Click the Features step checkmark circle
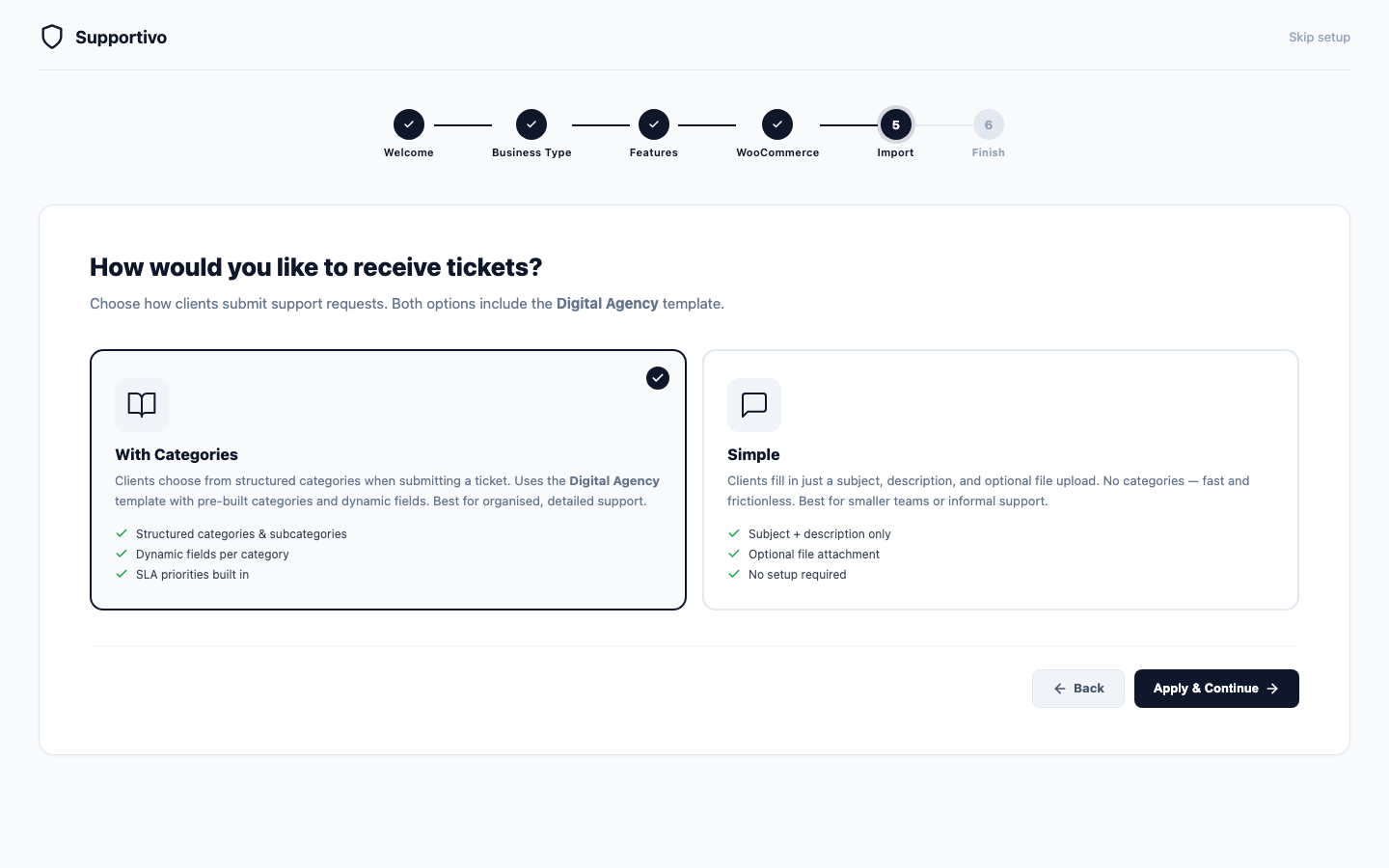The image size is (1389, 868). pos(654,124)
